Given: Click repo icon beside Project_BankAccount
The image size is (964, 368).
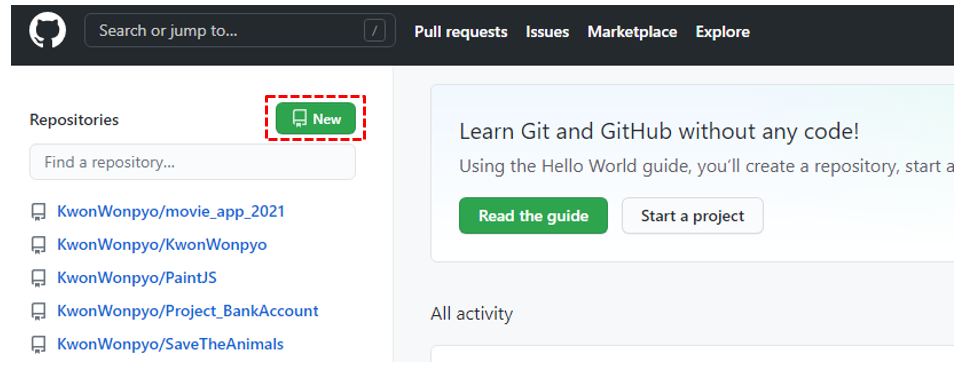Looking at the screenshot, I should click(x=39, y=311).
